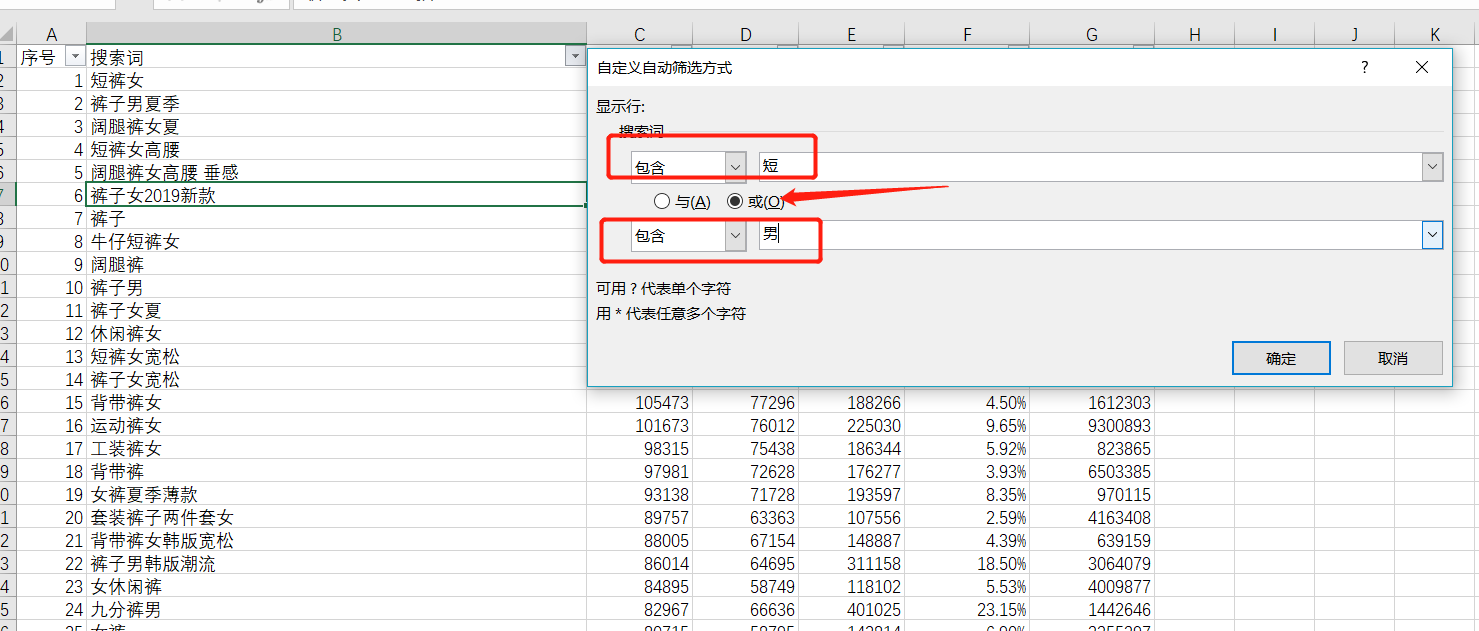Image resolution: width=1479 pixels, height=631 pixels.
Task: Select the cell 九分裤男
Action: [x=337, y=610]
